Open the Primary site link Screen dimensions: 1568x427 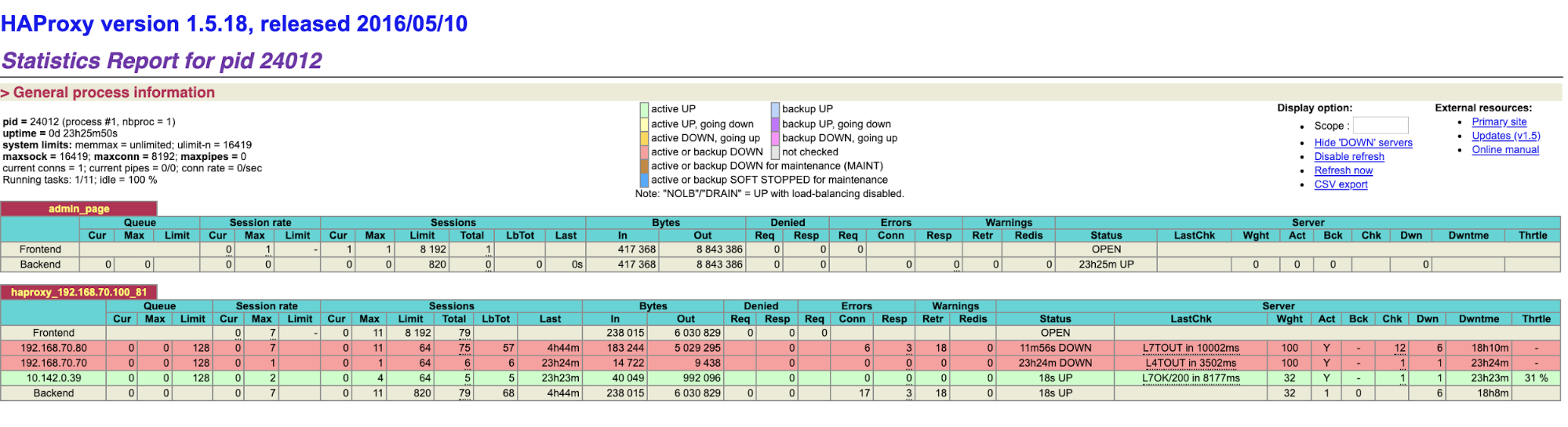point(1499,122)
